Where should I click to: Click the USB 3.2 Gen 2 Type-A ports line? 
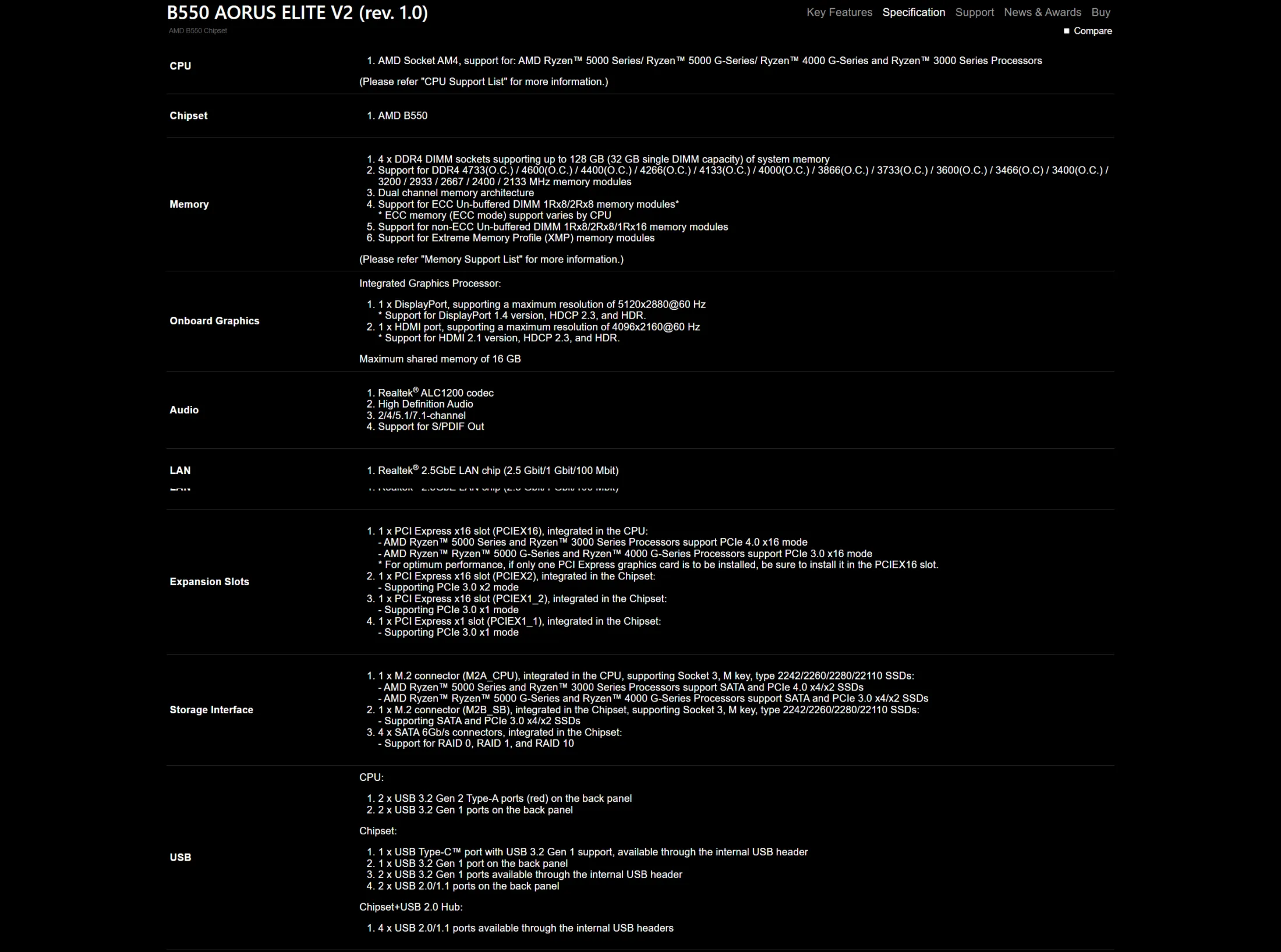(505, 798)
